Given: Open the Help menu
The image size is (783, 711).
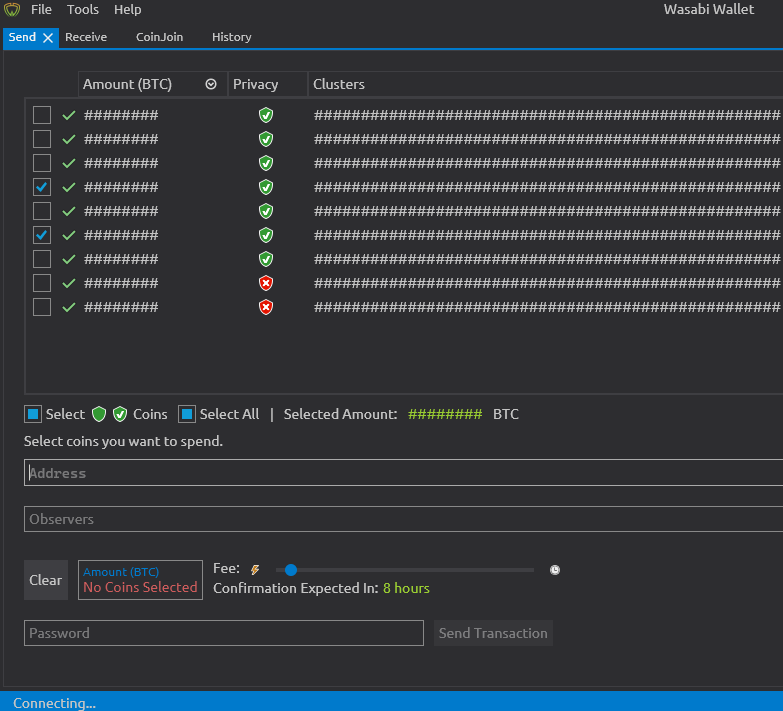Looking at the screenshot, I should [x=127, y=9].
